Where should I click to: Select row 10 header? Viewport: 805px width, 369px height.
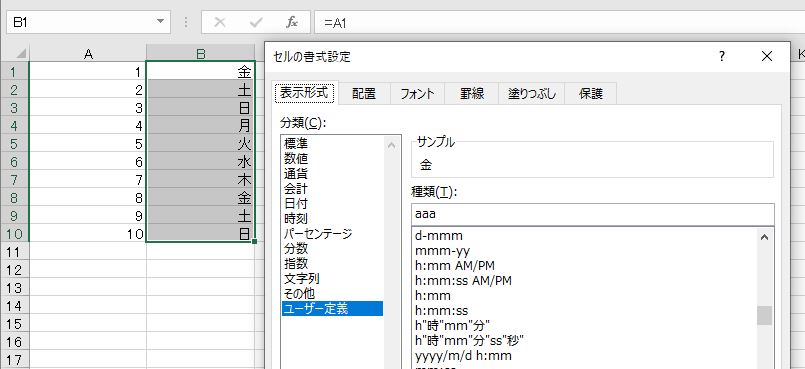coord(14,234)
